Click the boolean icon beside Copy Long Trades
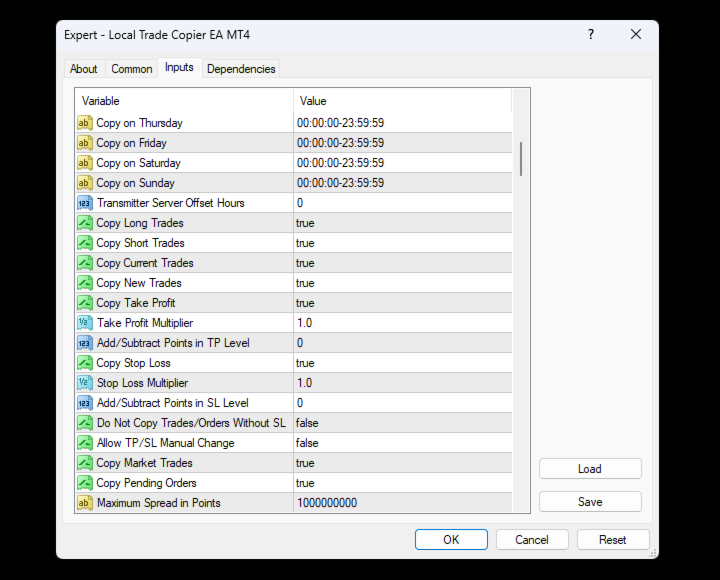 [x=85, y=223]
